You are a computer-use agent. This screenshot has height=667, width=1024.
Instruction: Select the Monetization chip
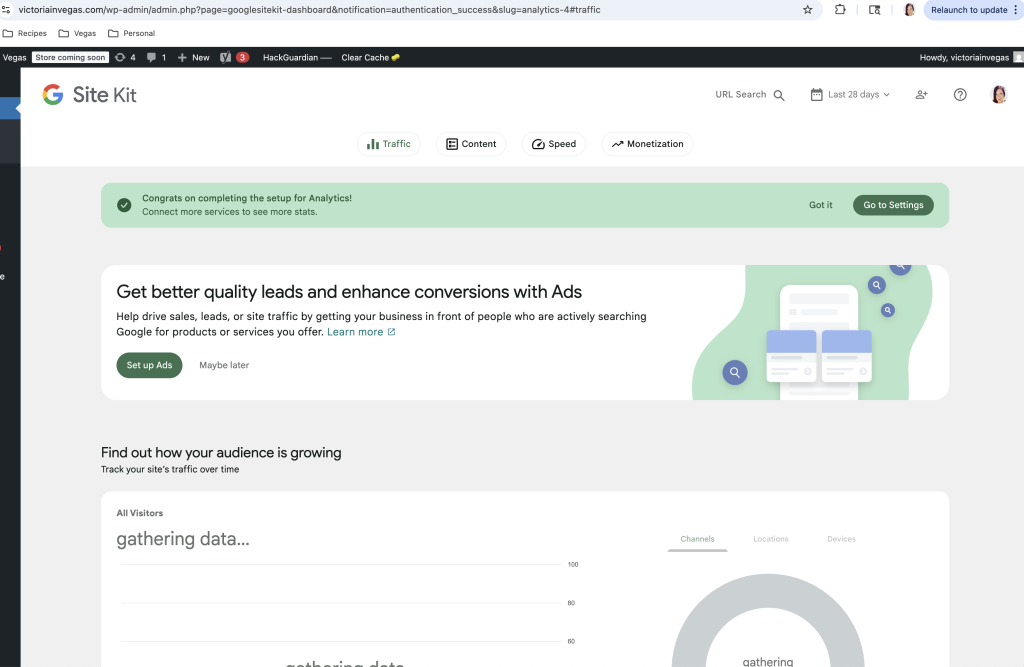pyautogui.click(x=647, y=144)
